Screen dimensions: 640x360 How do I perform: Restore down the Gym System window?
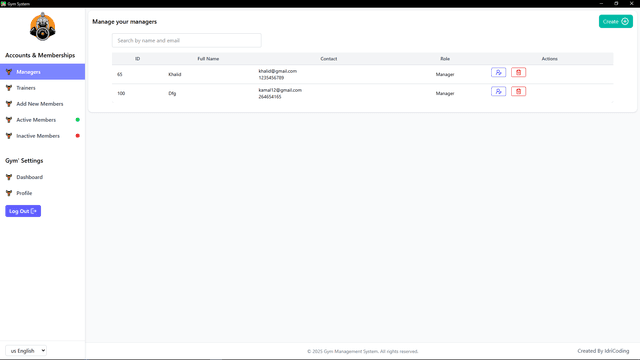point(616,3)
